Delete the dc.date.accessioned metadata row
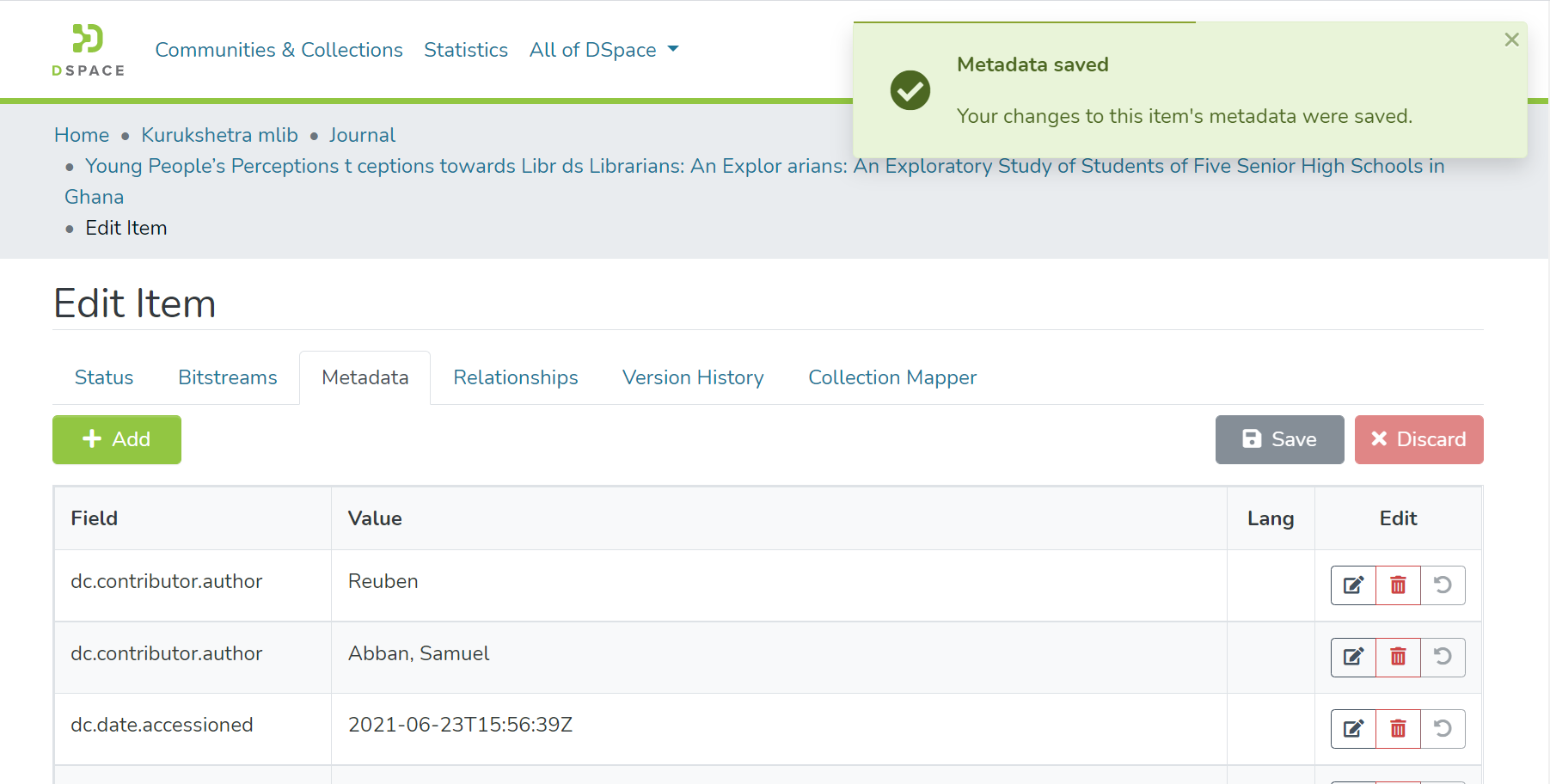 coord(1398,729)
